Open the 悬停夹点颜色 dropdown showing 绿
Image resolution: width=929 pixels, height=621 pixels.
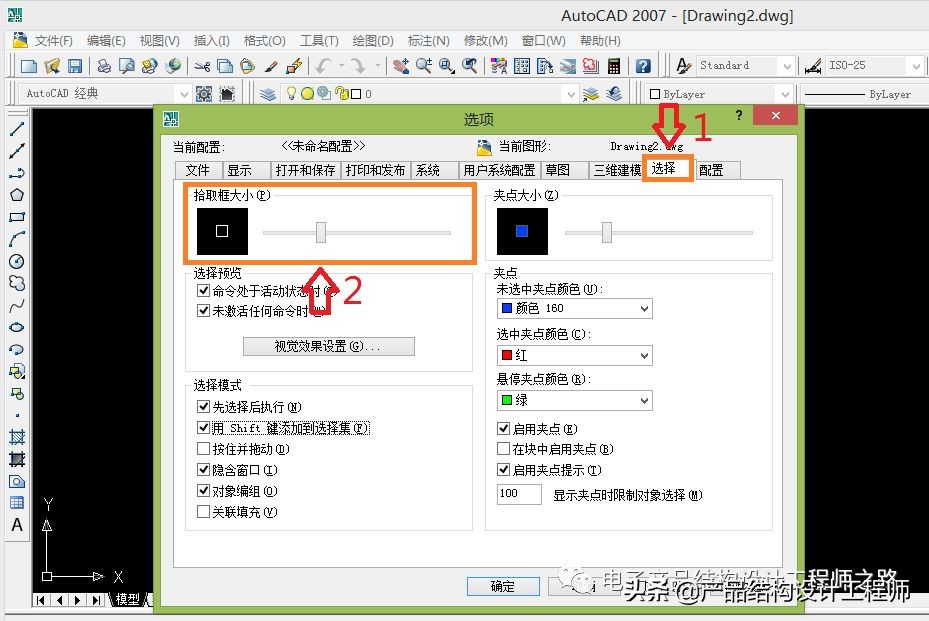pos(575,400)
